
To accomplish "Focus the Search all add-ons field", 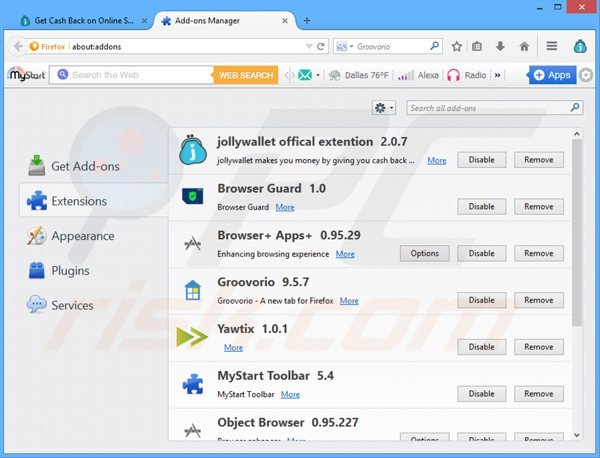I will coord(494,108).
